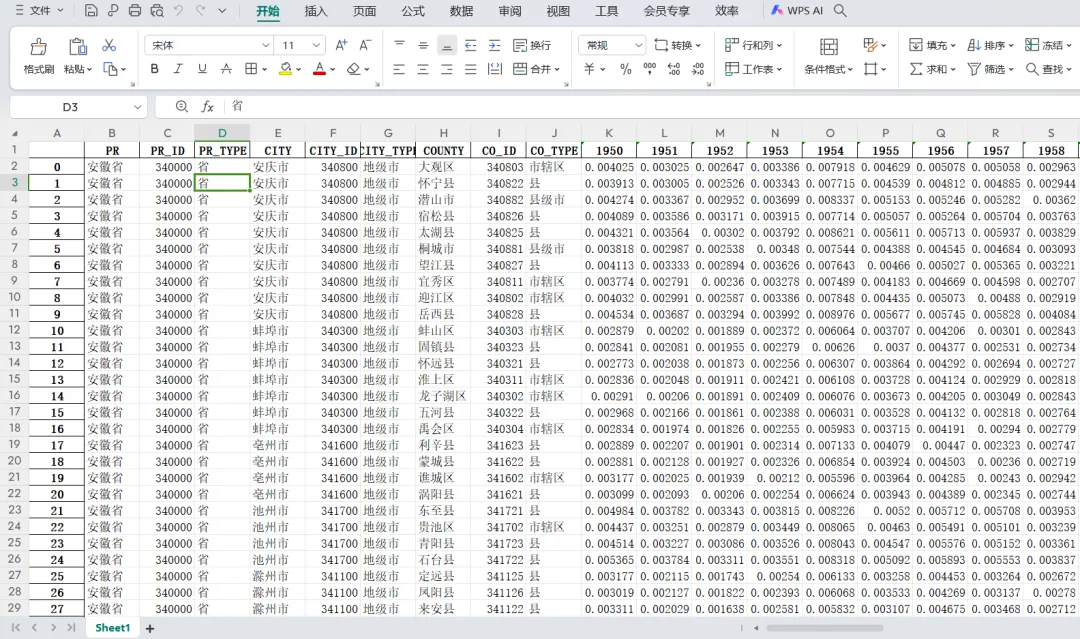The image size is (1080, 639).
Task: Toggle Italic formatting
Action: tap(178, 69)
